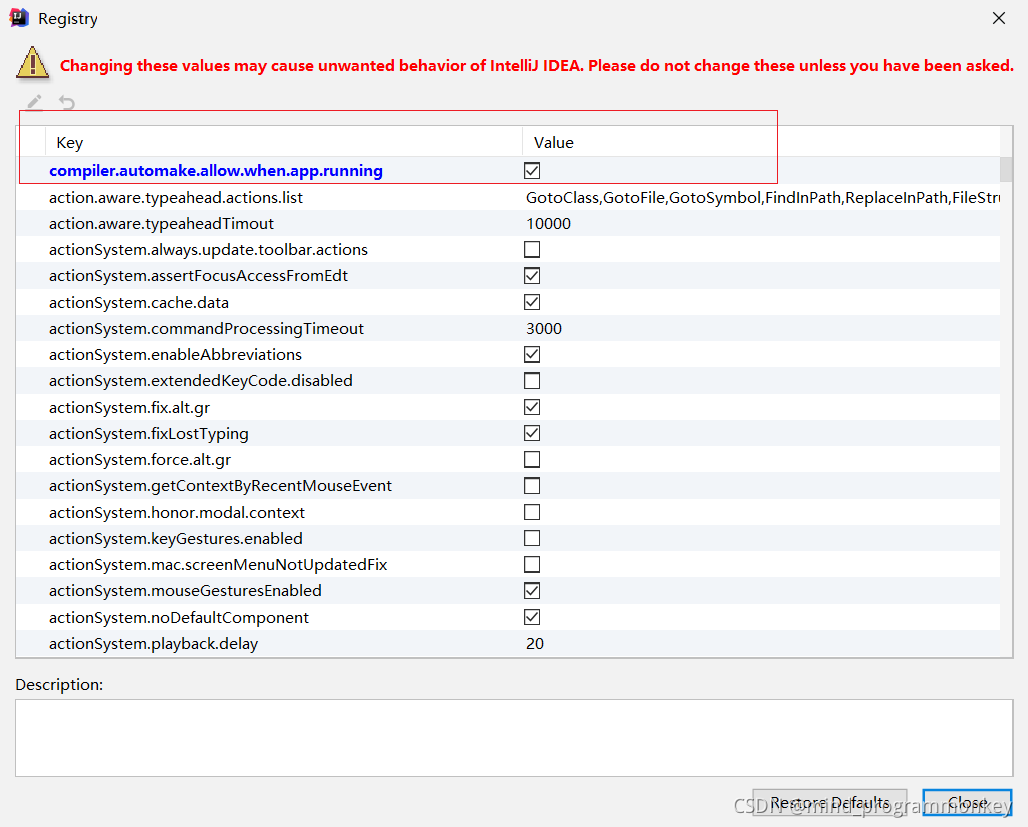Select the actionSystem.getContextByRecentMouseEvent key
The height and width of the screenshot is (827, 1028).
point(220,485)
